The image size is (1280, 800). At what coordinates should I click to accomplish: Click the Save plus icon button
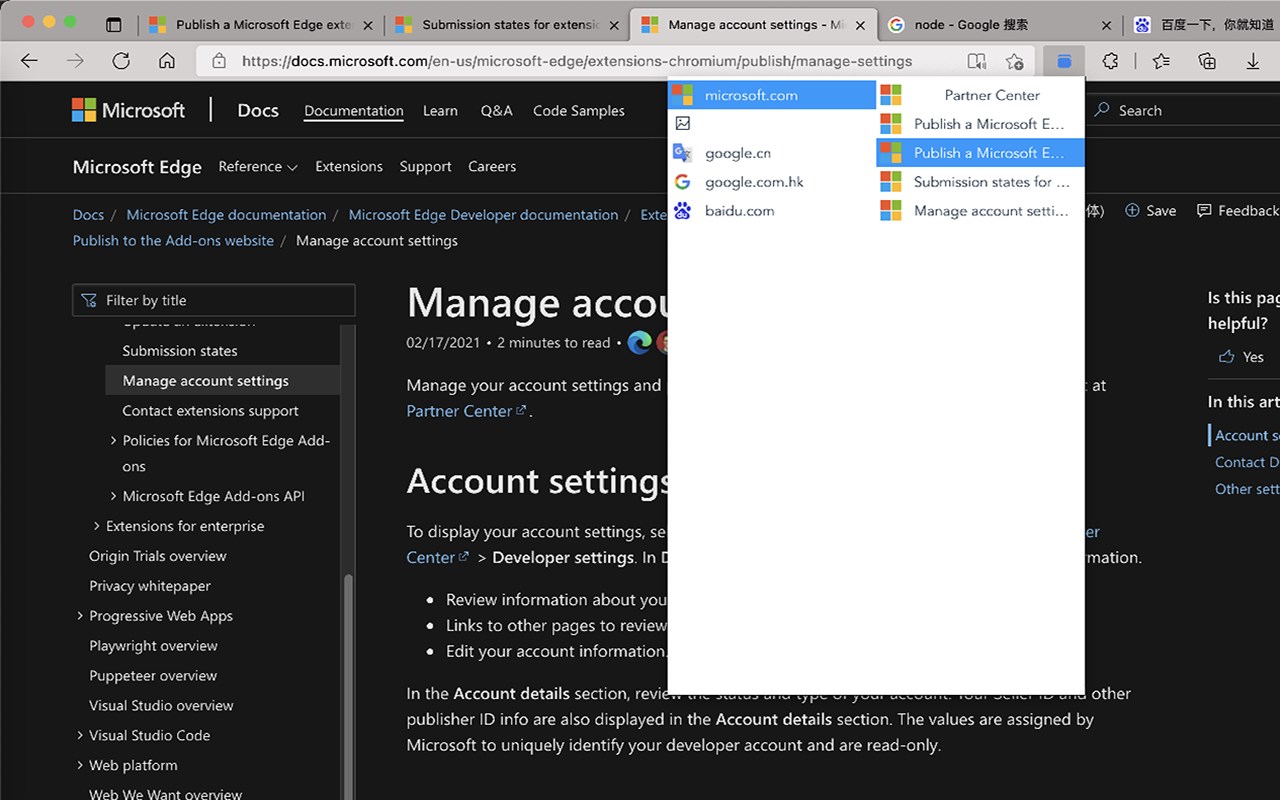point(1150,210)
